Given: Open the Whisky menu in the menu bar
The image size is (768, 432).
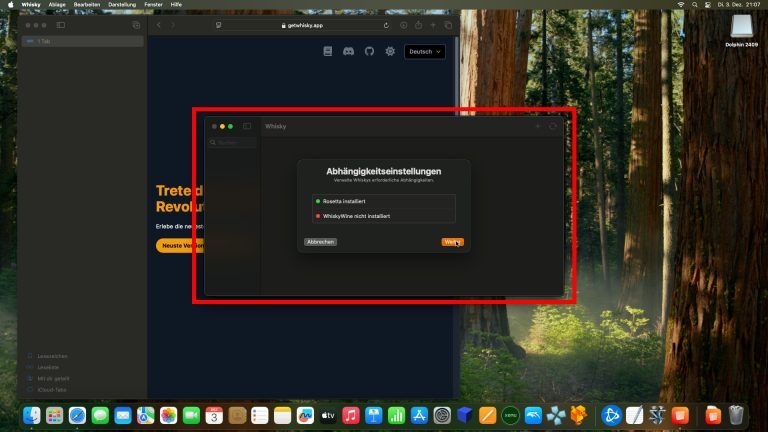Looking at the screenshot, I should point(31,4).
